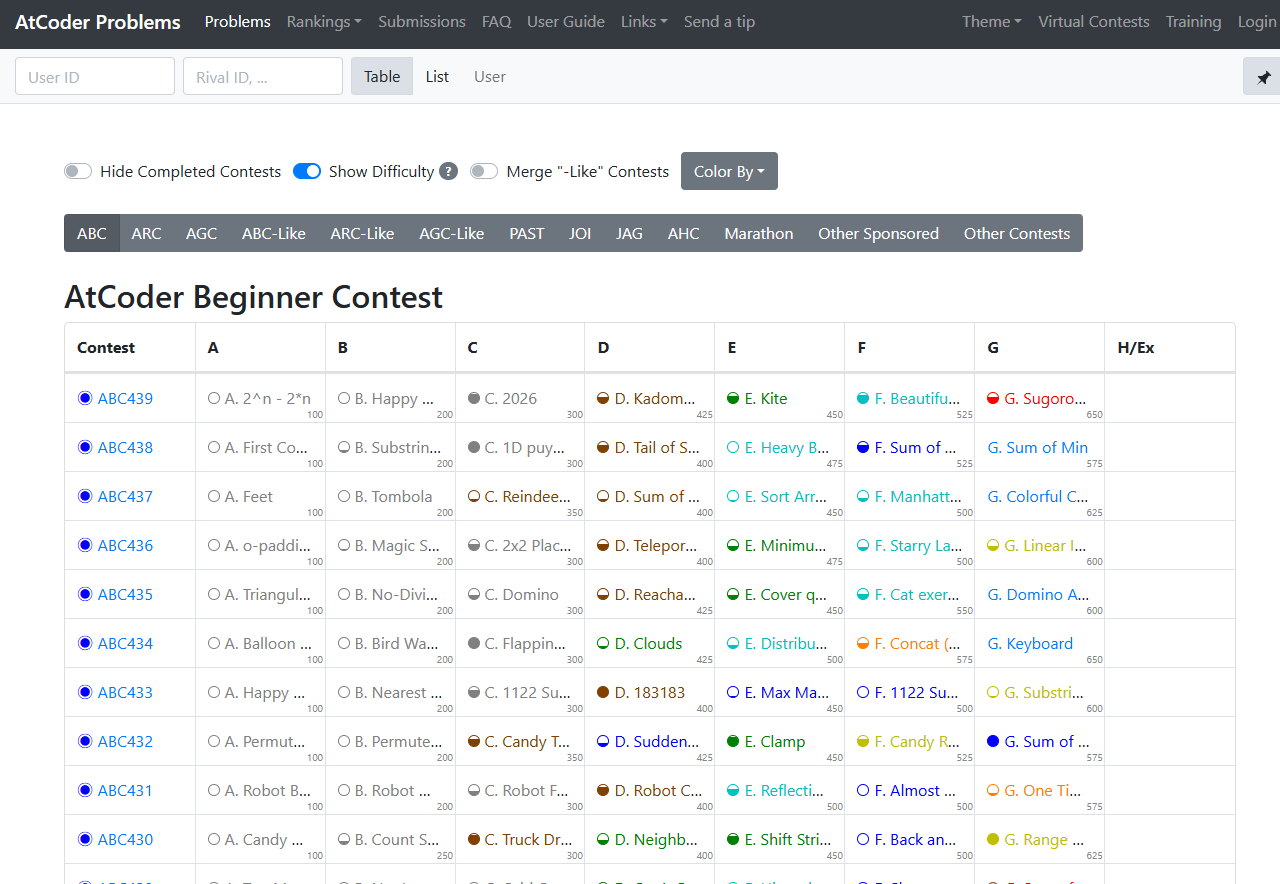Click the green difficulty circle for E. Clamp
Image resolution: width=1280 pixels, height=884 pixels.
[x=733, y=741]
